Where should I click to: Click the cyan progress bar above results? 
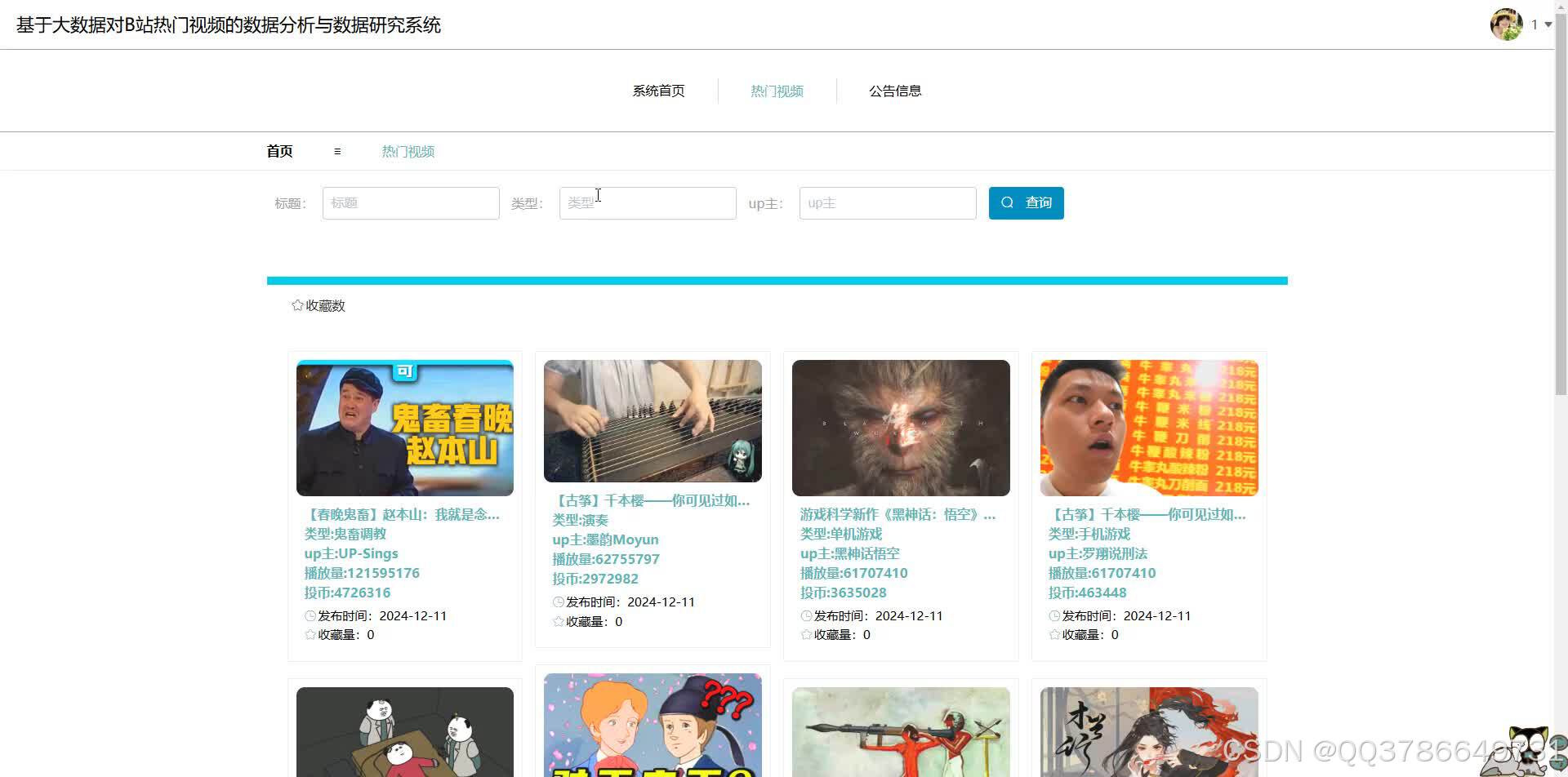coord(777,280)
